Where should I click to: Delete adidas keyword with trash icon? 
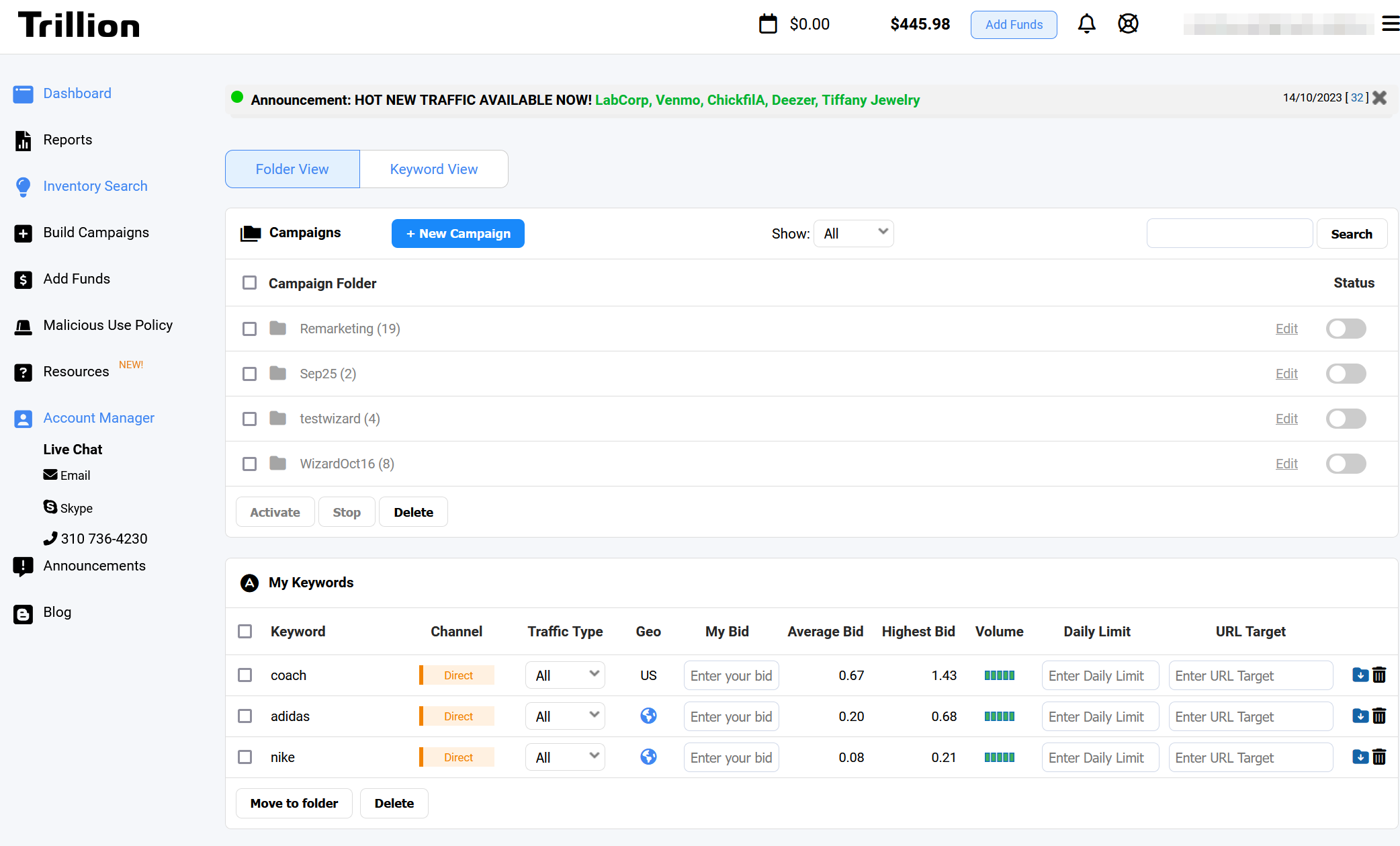tap(1379, 716)
